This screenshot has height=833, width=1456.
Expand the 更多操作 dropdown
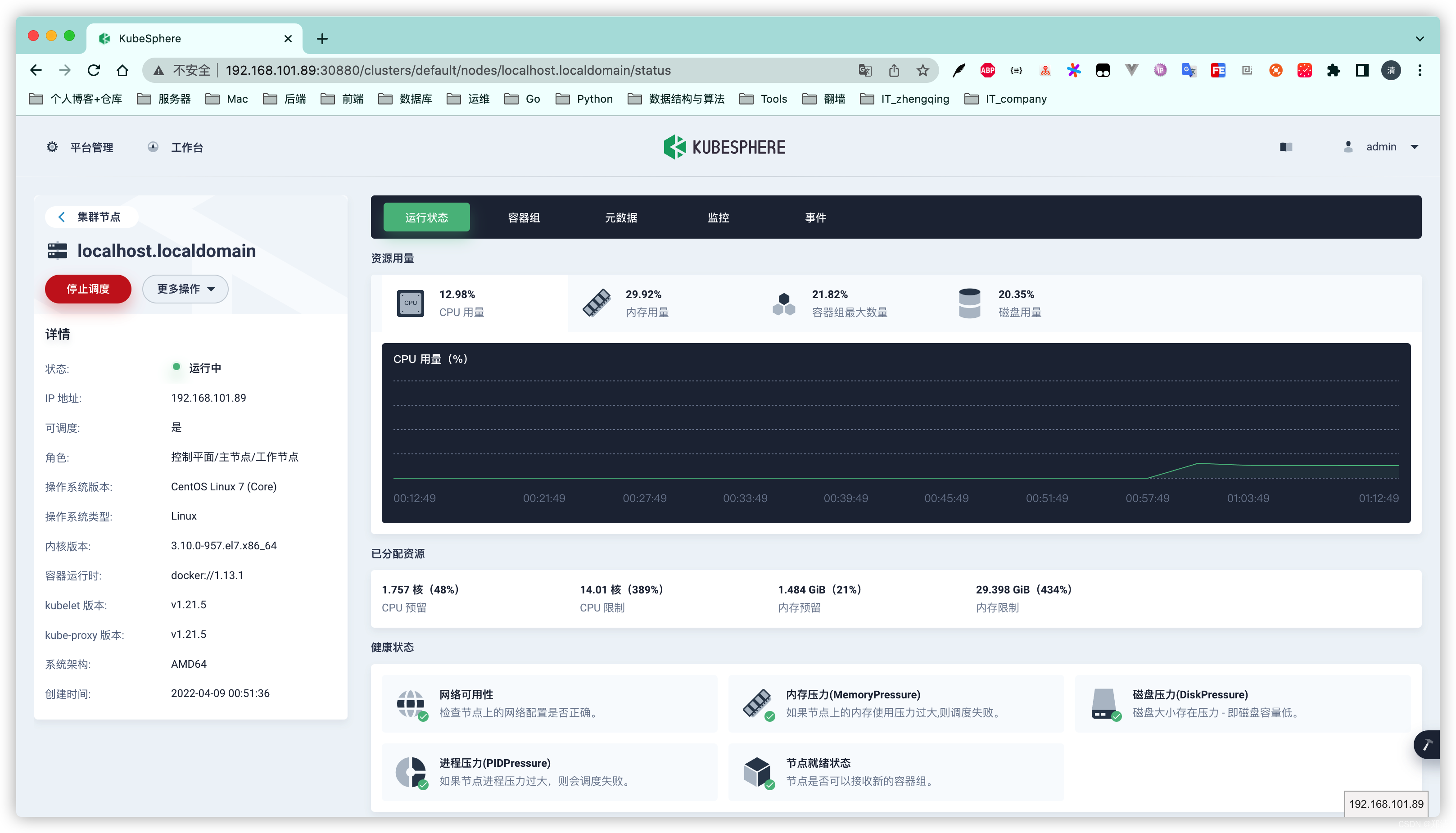click(x=185, y=289)
